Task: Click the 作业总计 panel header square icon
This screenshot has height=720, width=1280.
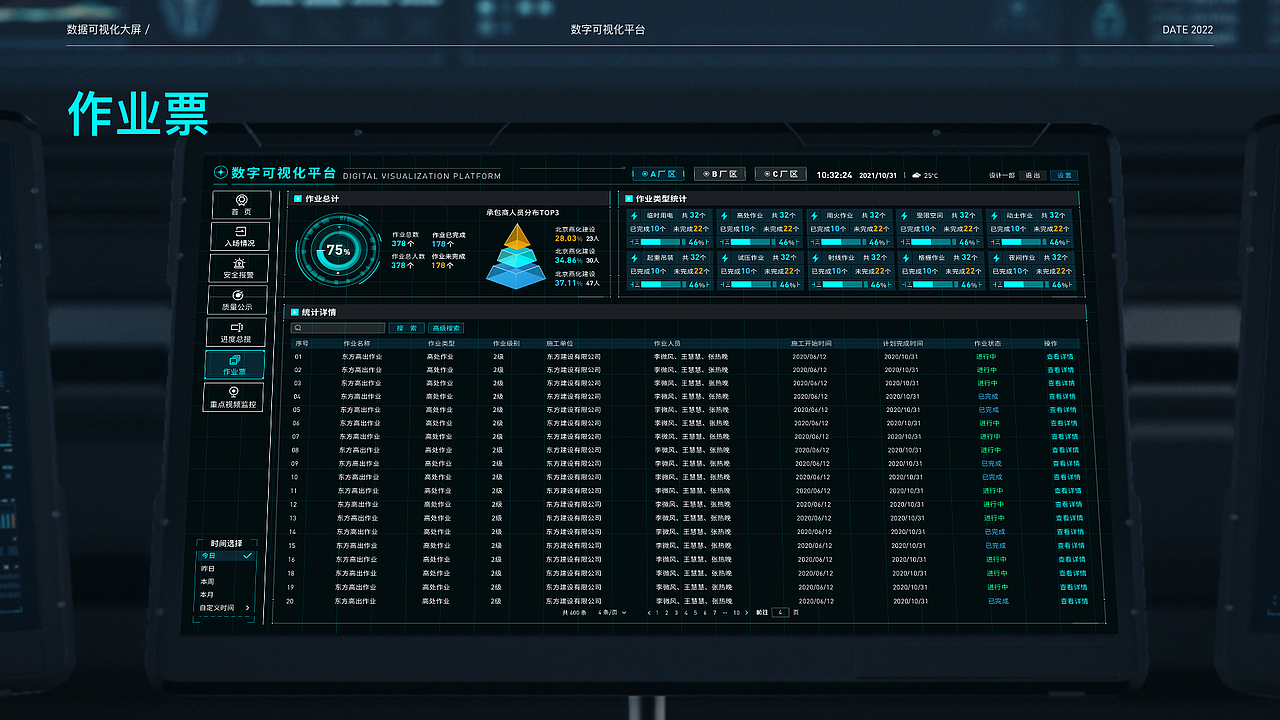Action: (x=297, y=199)
